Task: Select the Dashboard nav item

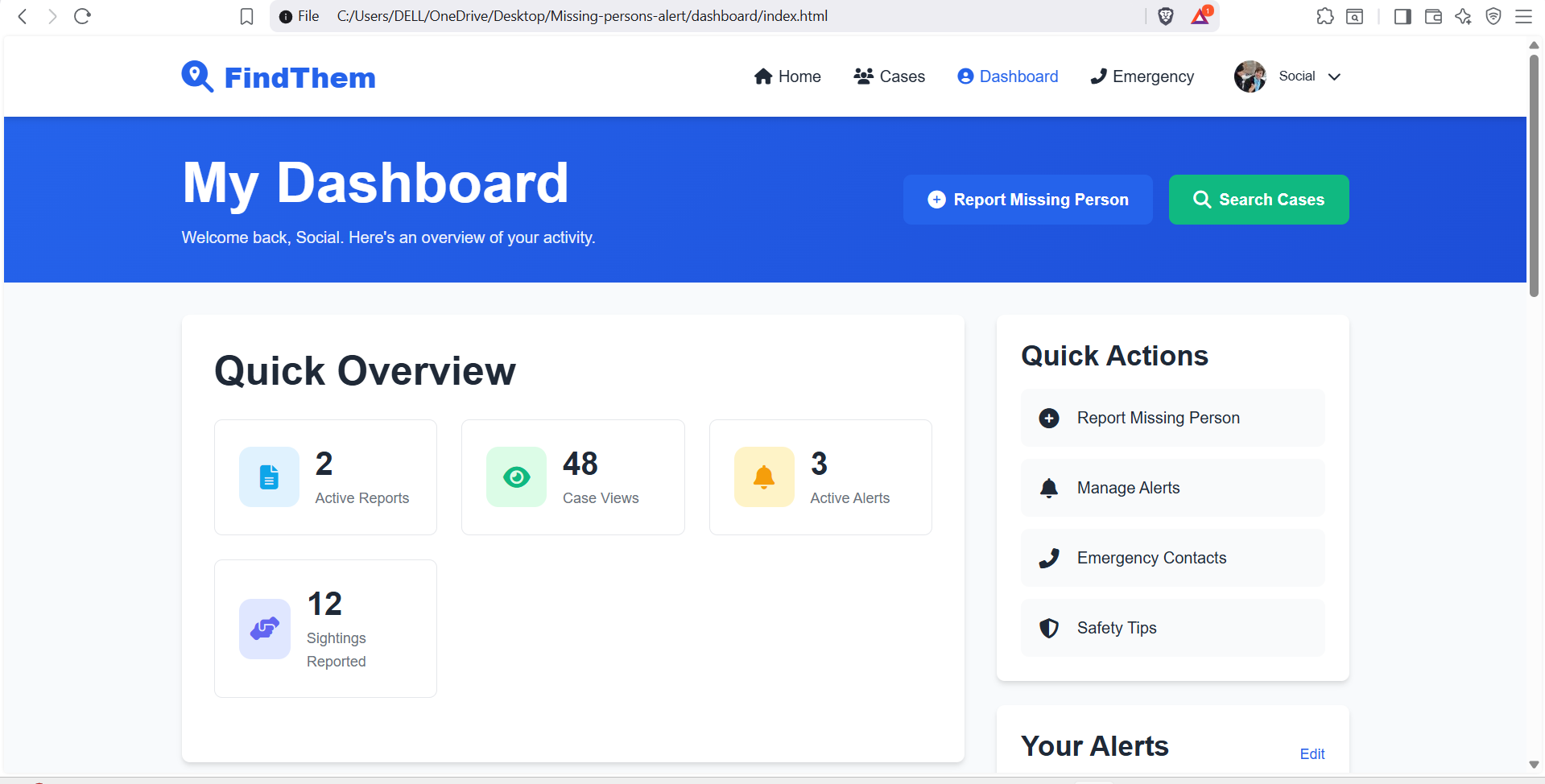Action: [x=1008, y=76]
